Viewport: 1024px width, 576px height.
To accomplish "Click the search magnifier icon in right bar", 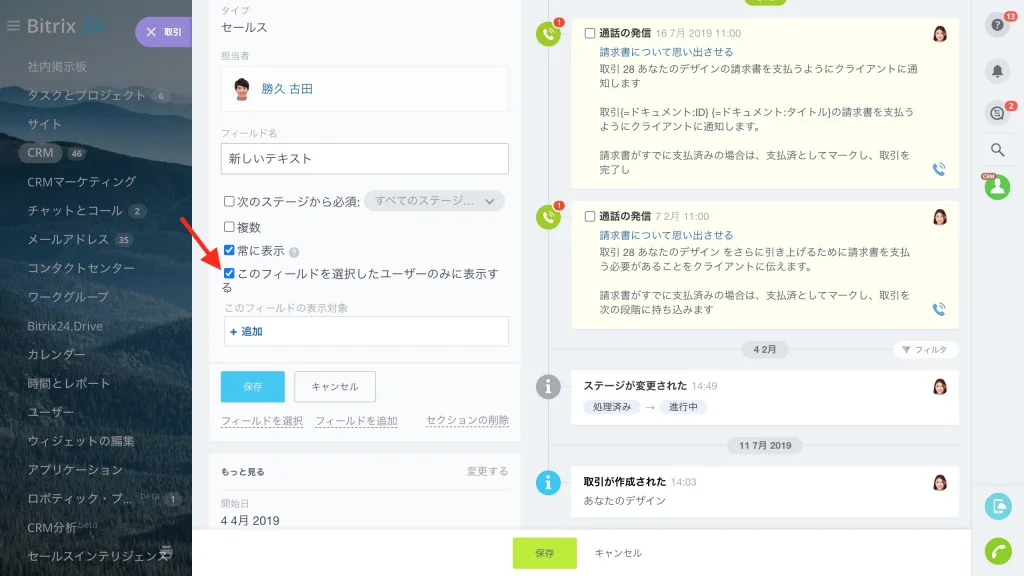I will click(x=997, y=150).
